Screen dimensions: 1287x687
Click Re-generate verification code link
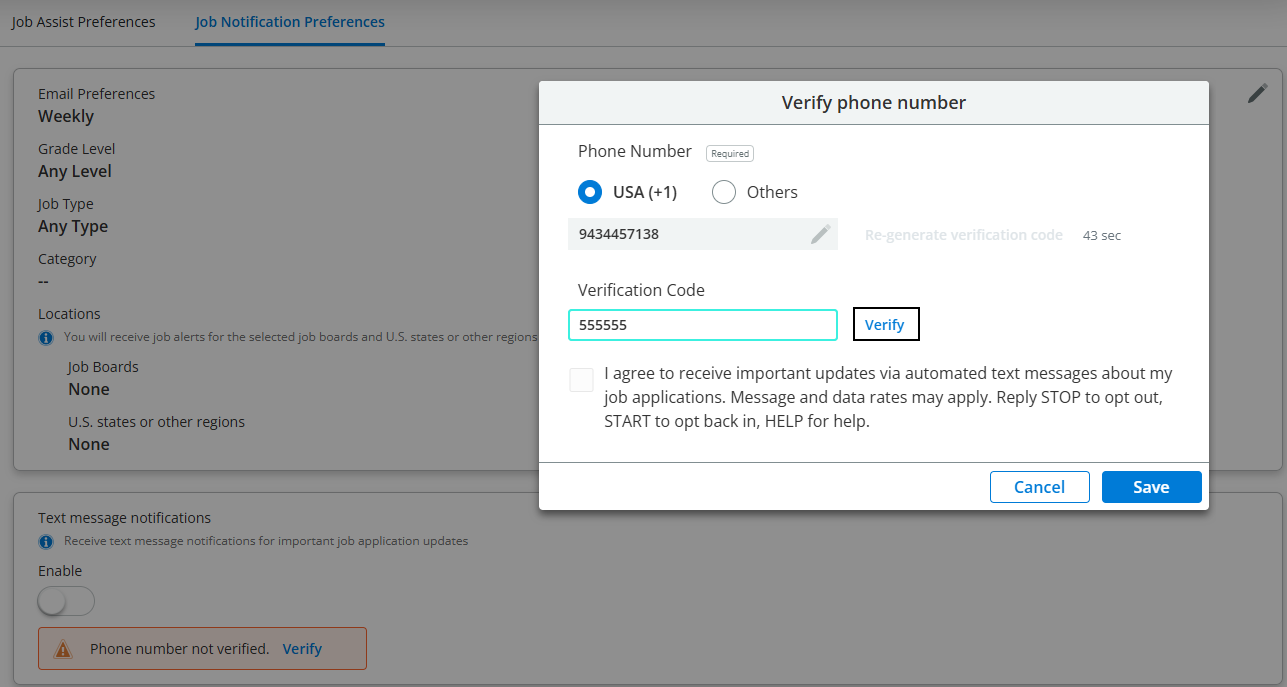(964, 235)
